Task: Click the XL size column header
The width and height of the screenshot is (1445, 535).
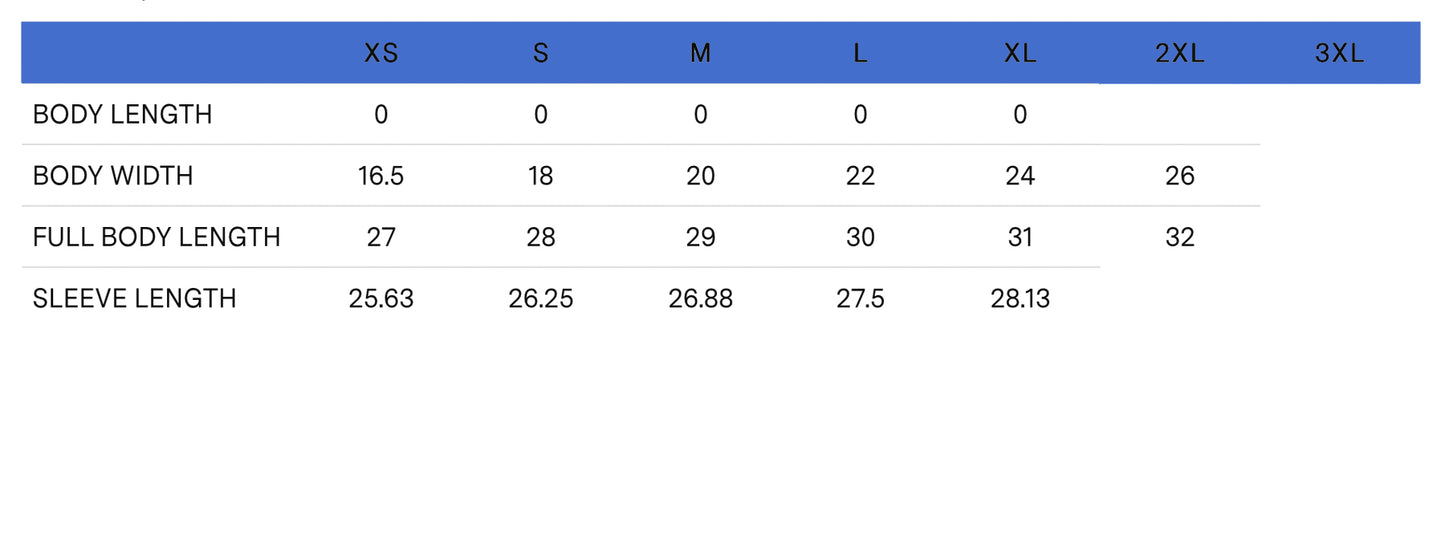Action: [1020, 54]
